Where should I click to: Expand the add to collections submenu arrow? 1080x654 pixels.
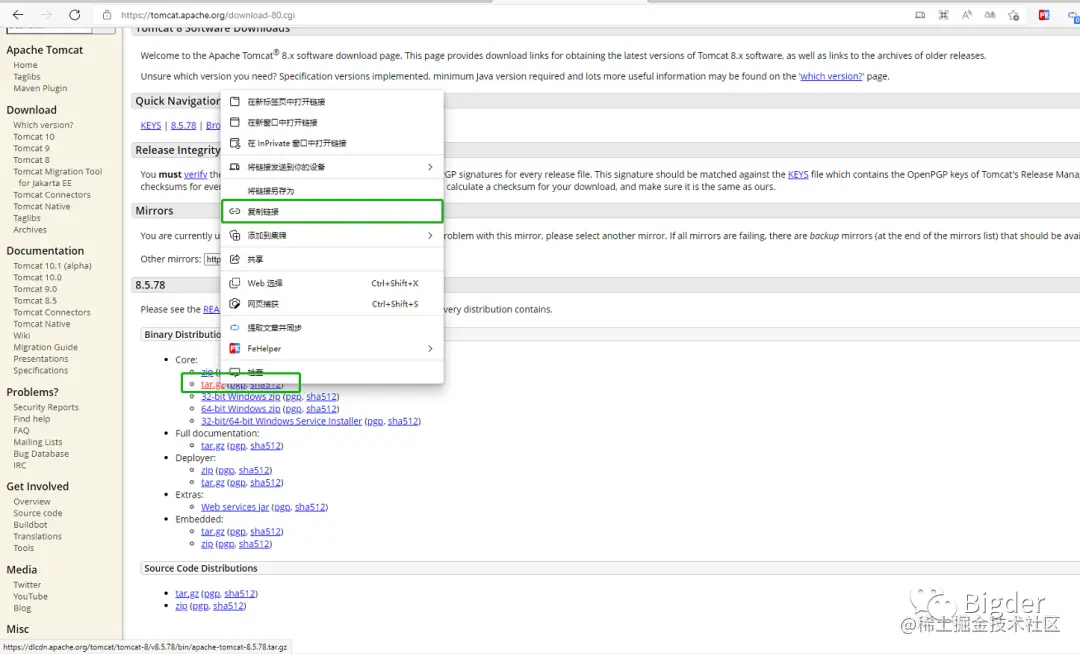(430, 235)
